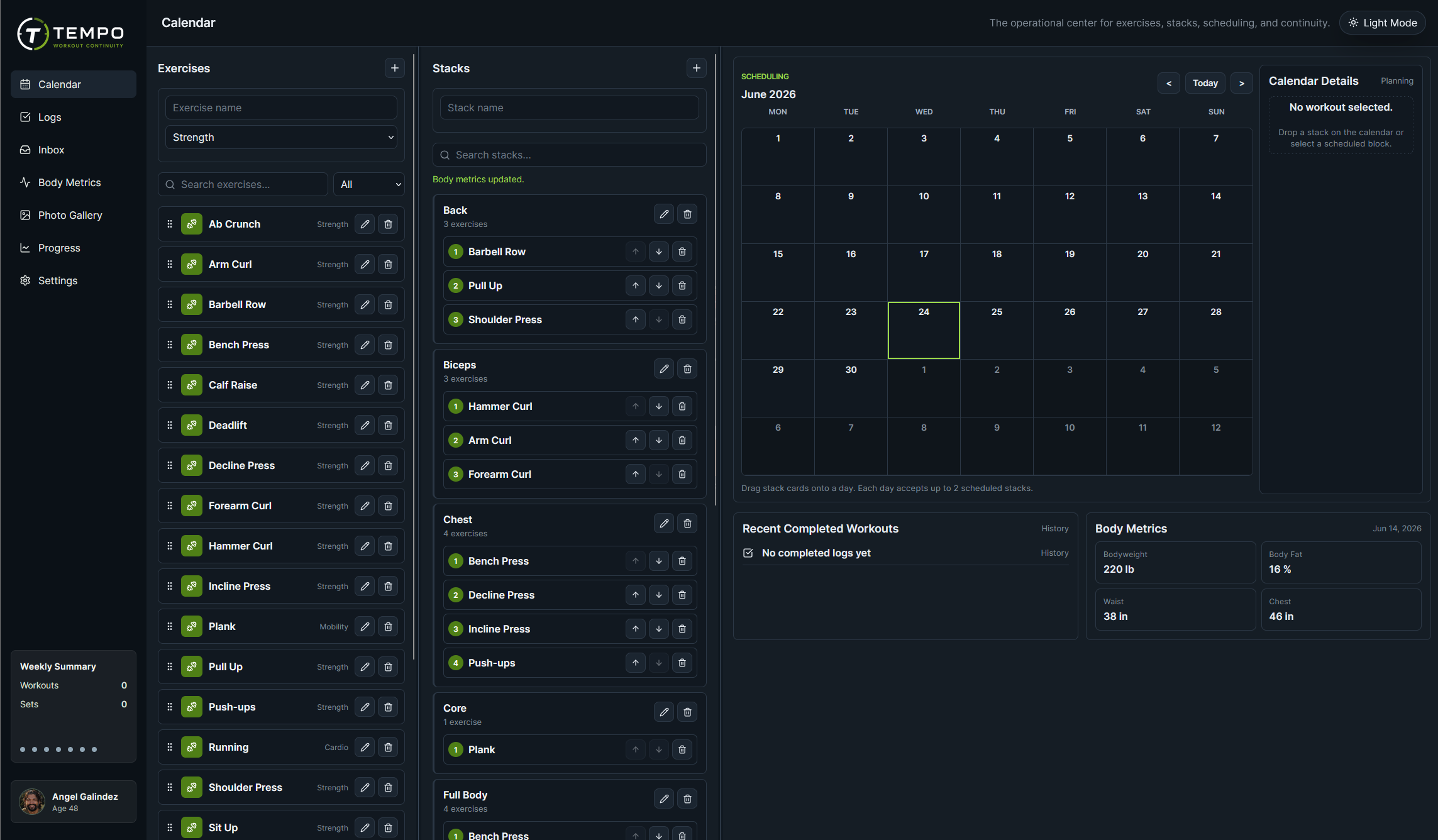This screenshot has height=840, width=1438.
Task: Move Push-ups up in Chest stack
Action: (x=636, y=663)
